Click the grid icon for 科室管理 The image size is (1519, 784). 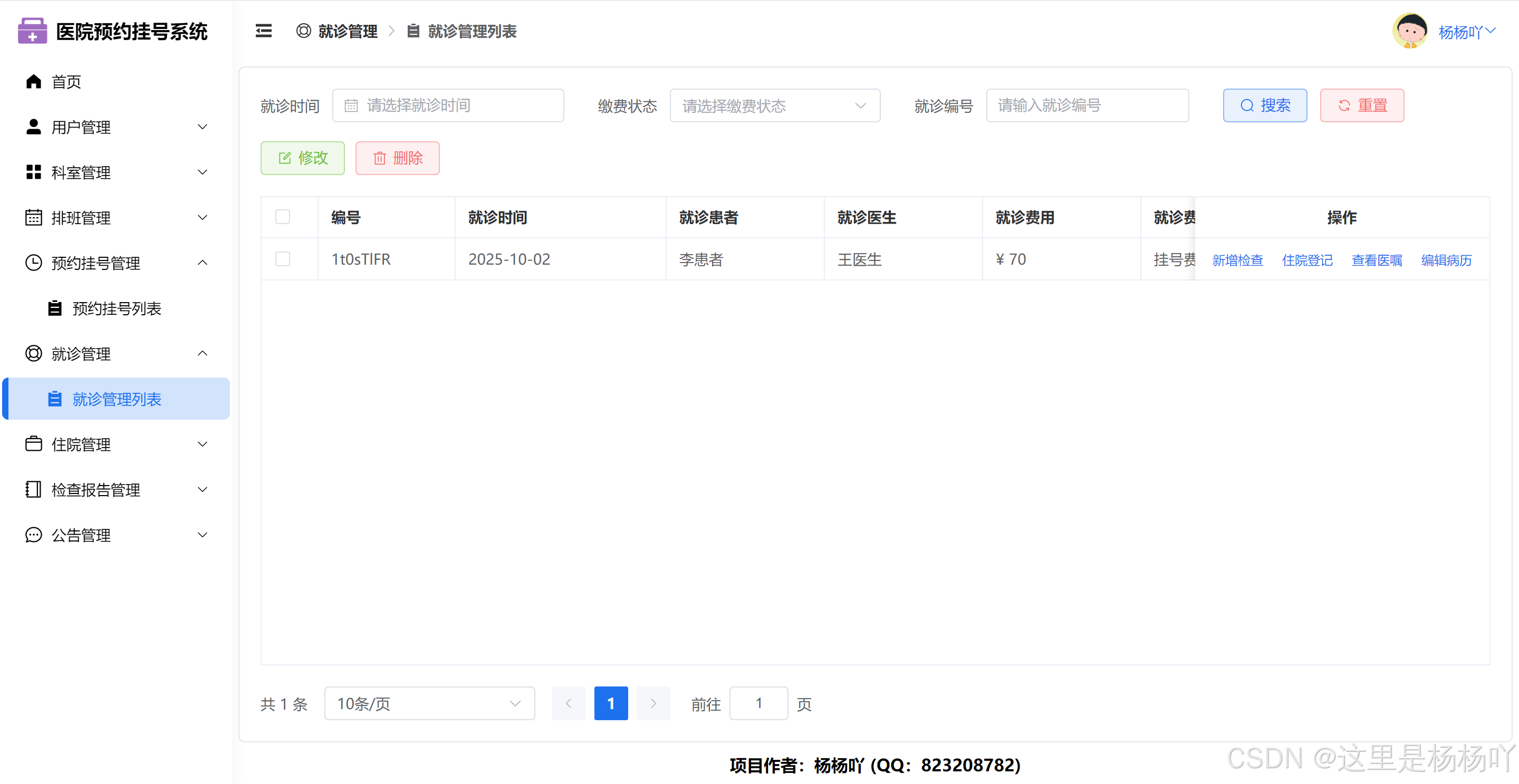(x=34, y=172)
